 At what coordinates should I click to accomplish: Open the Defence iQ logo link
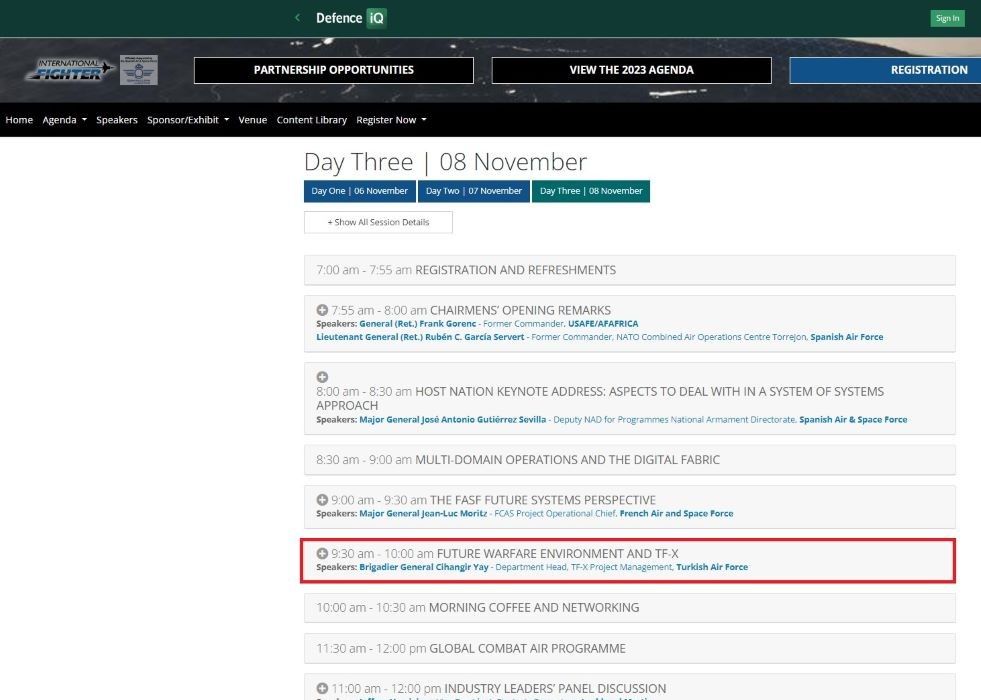coord(351,18)
